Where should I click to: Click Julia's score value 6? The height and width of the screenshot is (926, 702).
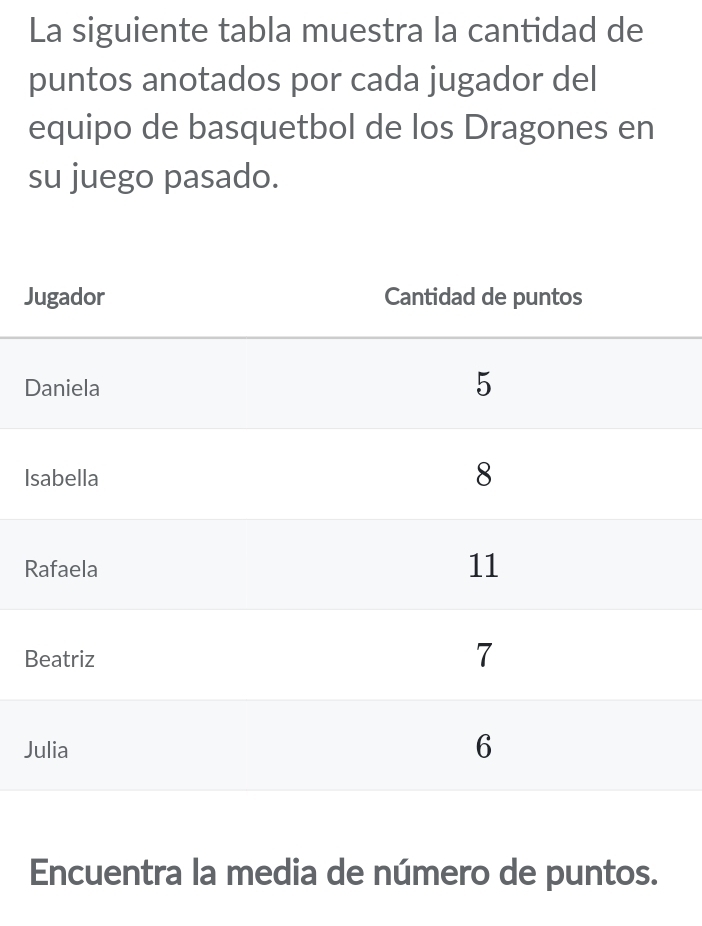(484, 746)
